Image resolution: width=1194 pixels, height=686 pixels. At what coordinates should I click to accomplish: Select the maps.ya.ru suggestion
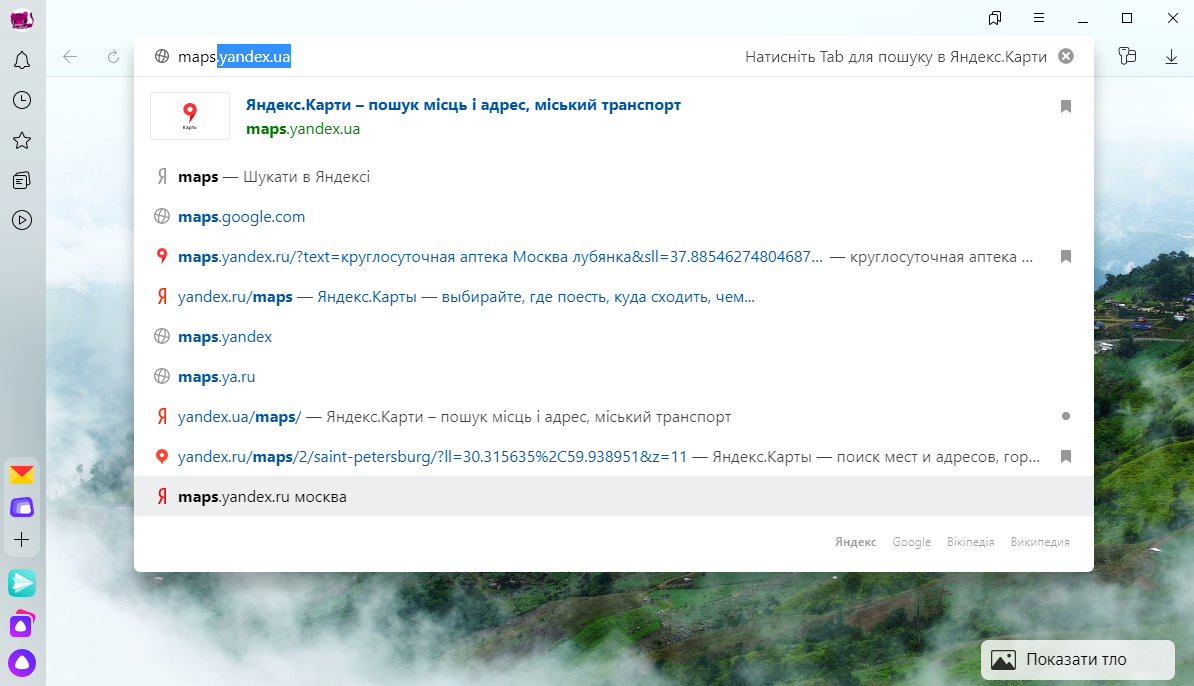(614, 377)
